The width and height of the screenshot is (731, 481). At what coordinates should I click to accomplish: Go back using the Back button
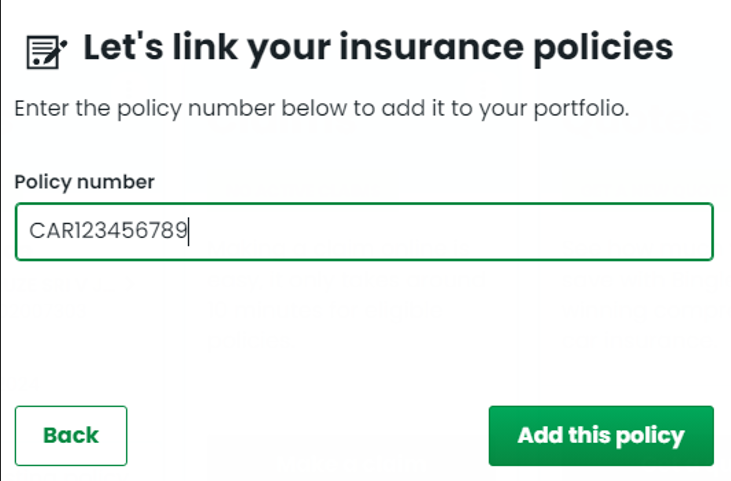pos(71,435)
